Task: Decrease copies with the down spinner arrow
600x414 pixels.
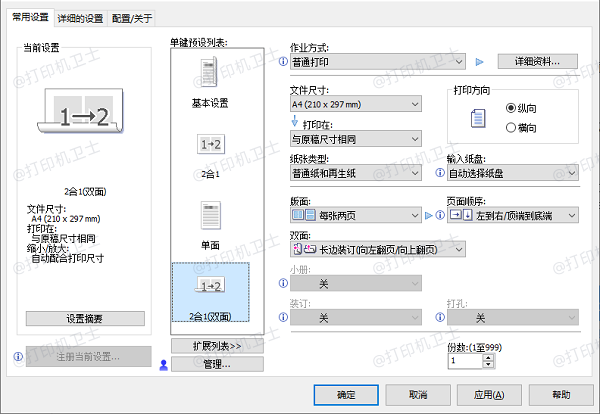Action: [x=488, y=364]
